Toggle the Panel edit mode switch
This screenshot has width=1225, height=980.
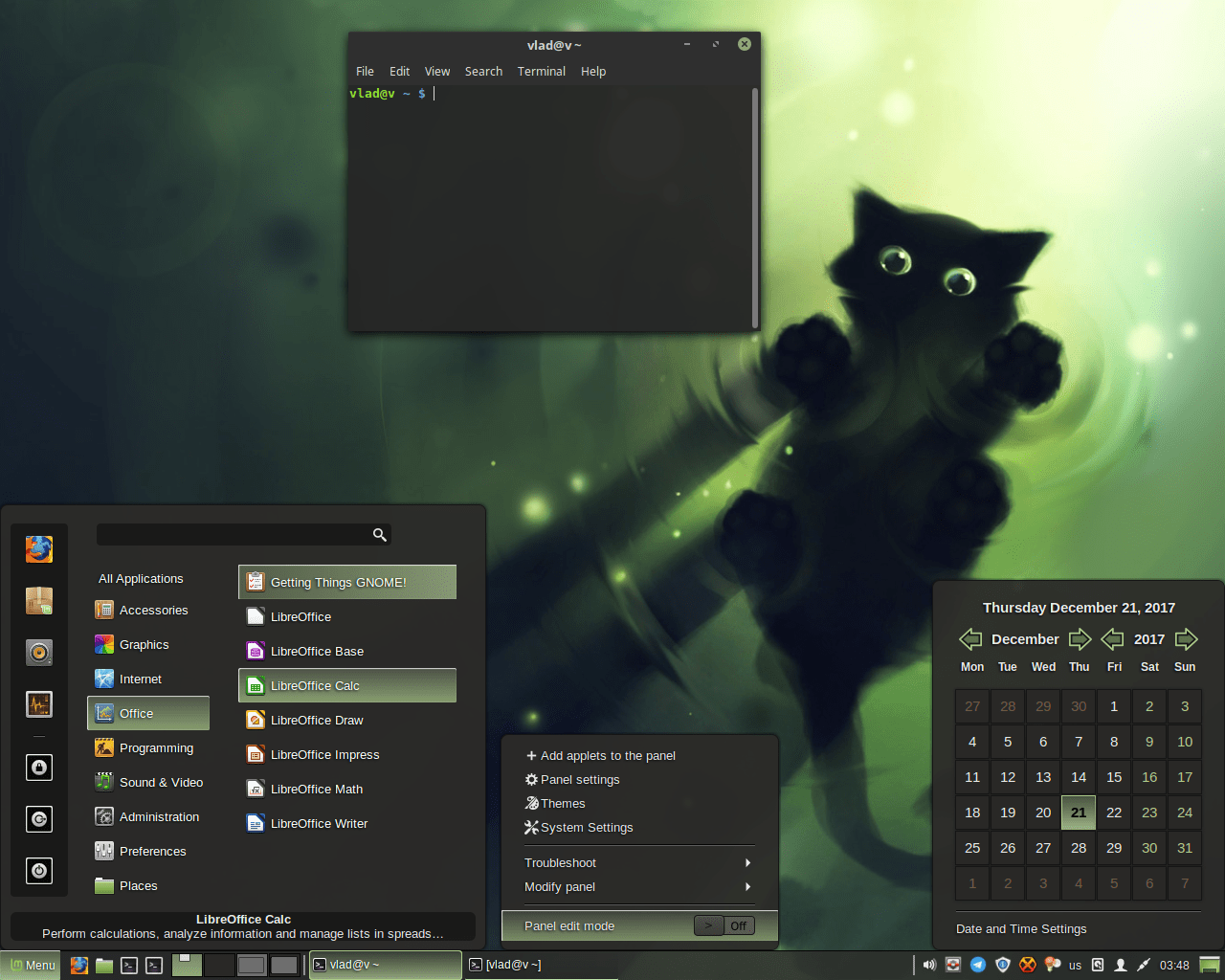tap(724, 925)
